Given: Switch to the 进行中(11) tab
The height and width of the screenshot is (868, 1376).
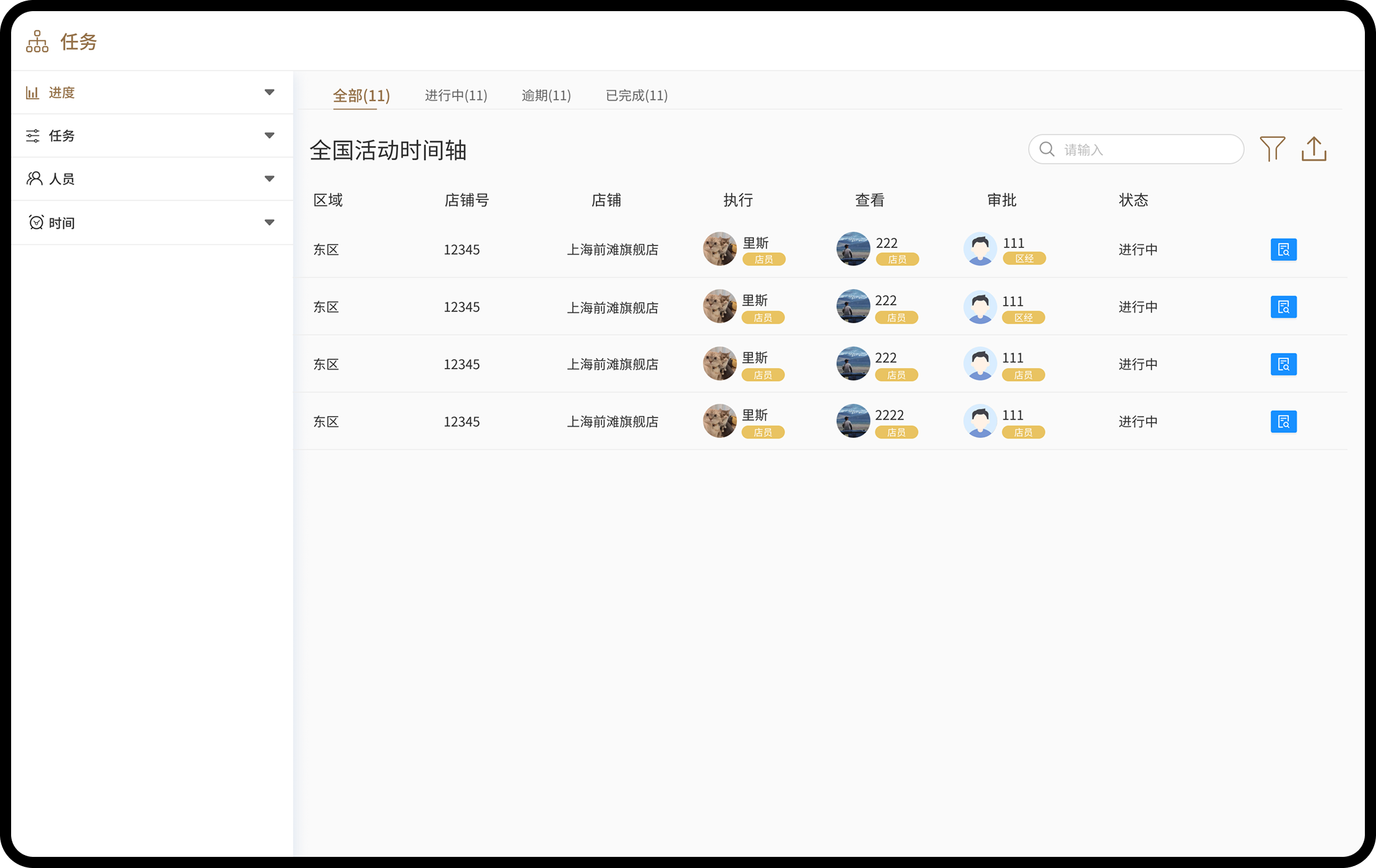Looking at the screenshot, I should [x=456, y=95].
